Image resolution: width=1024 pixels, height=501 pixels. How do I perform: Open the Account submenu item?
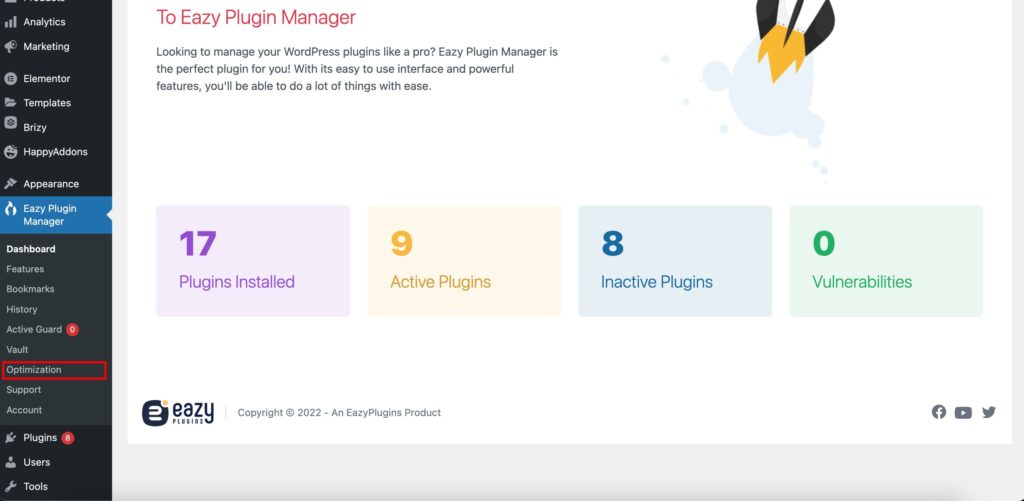coord(24,410)
